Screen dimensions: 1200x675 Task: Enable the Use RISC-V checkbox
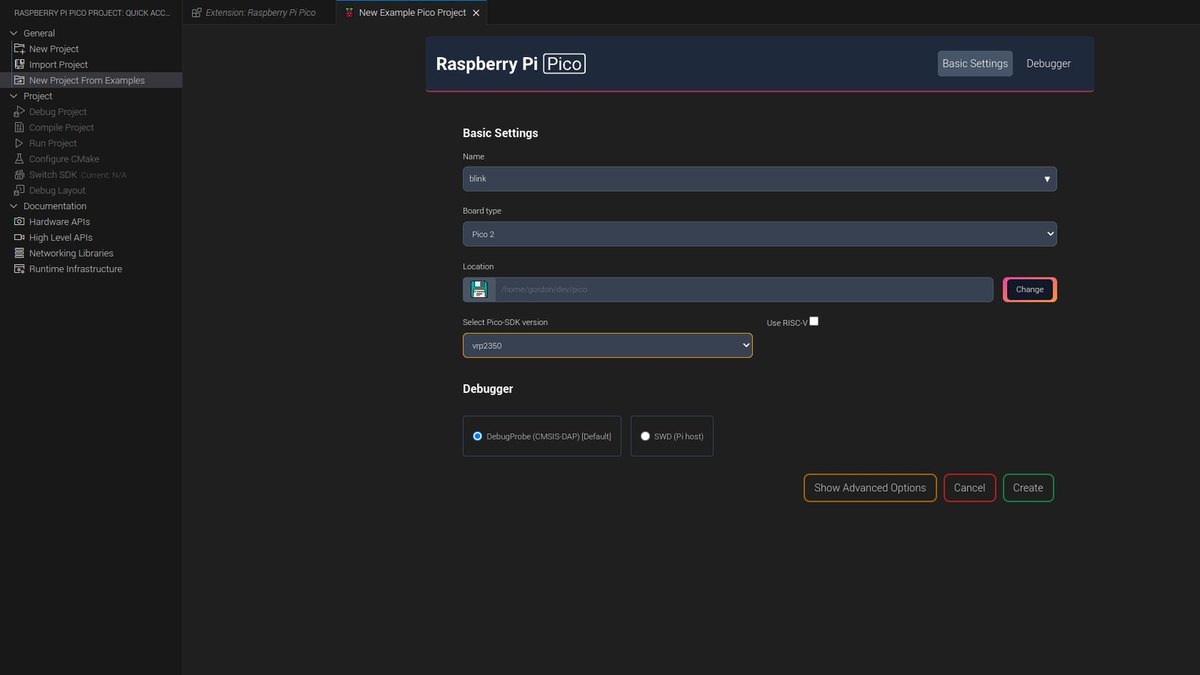(814, 321)
